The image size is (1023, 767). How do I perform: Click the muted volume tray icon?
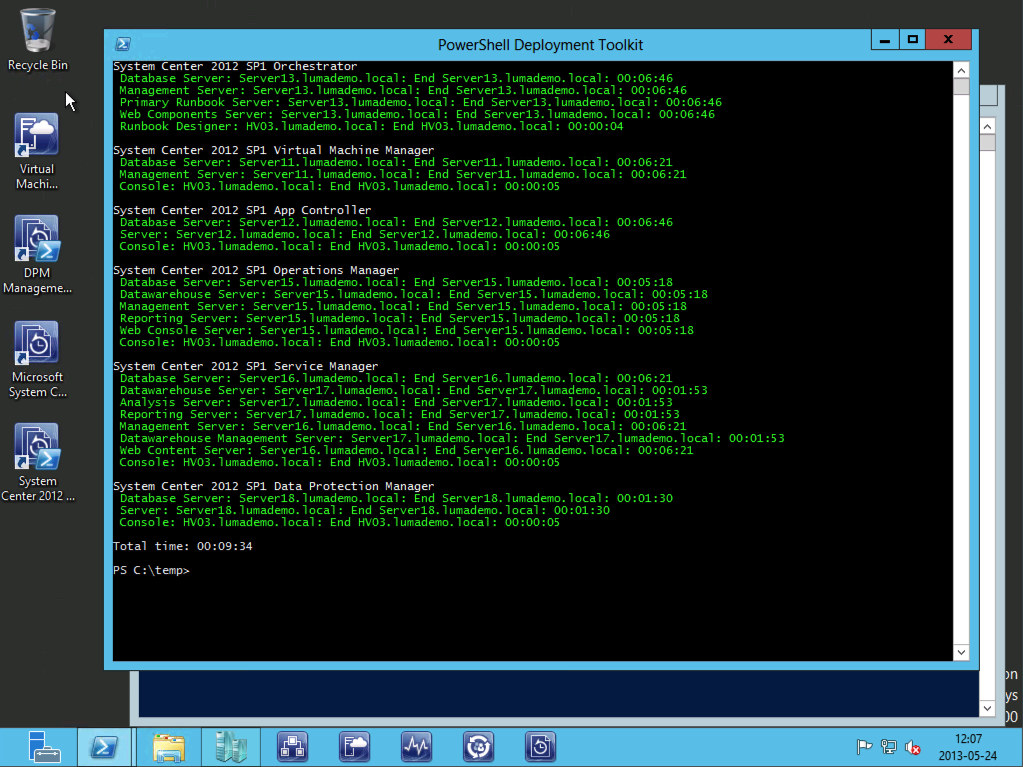point(913,747)
